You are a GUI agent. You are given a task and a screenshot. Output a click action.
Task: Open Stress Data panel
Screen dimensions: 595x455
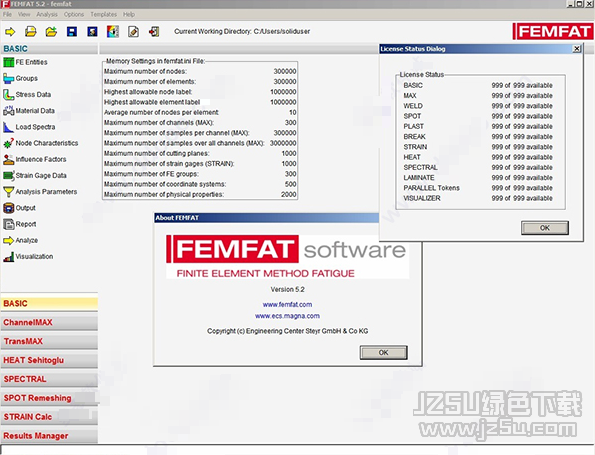27,94
